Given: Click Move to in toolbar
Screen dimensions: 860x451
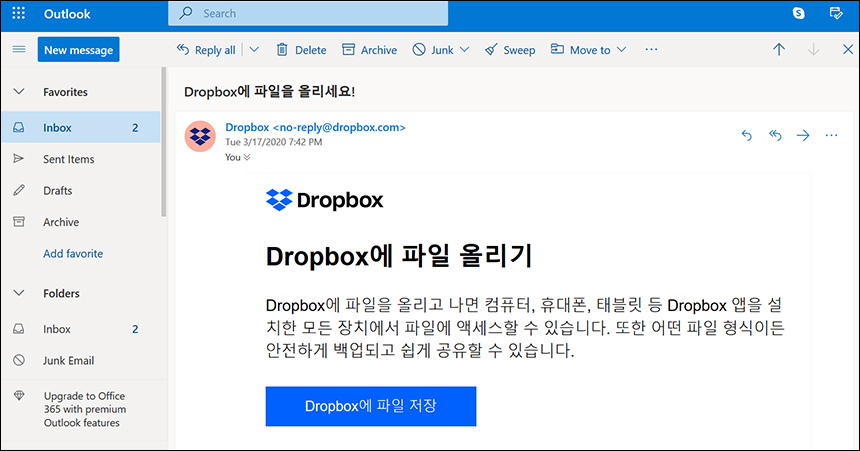Looking at the screenshot, I should 581,50.
